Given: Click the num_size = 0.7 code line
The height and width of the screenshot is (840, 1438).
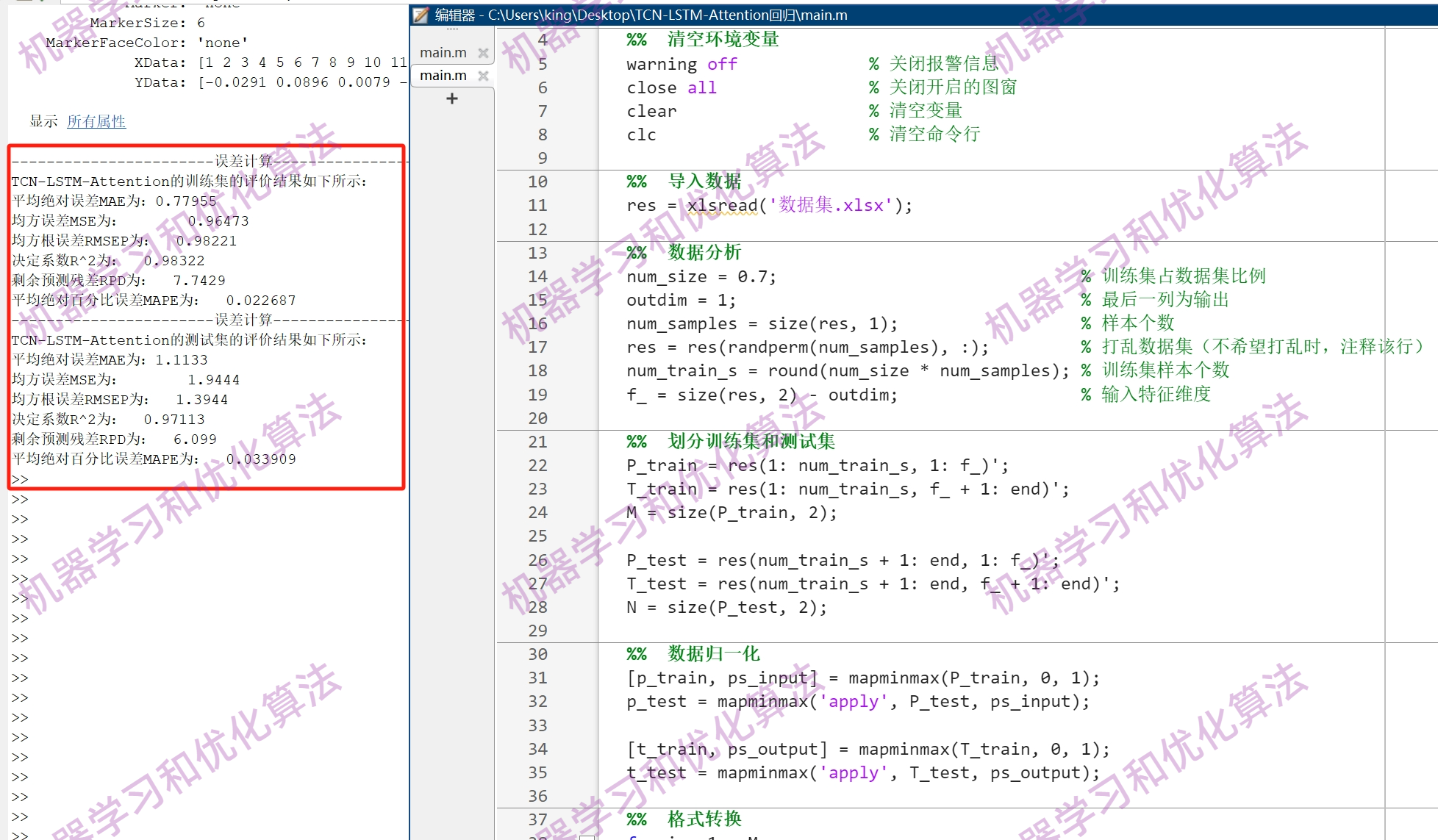Looking at the screenshot, I should [x=700, y=277].
